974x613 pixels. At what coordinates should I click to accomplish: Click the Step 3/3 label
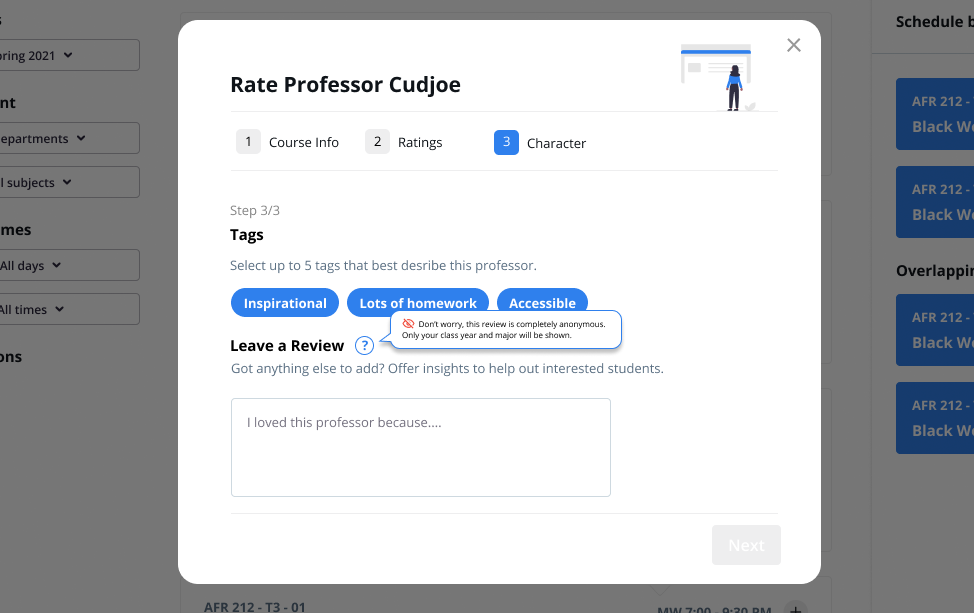pos(255,211)
